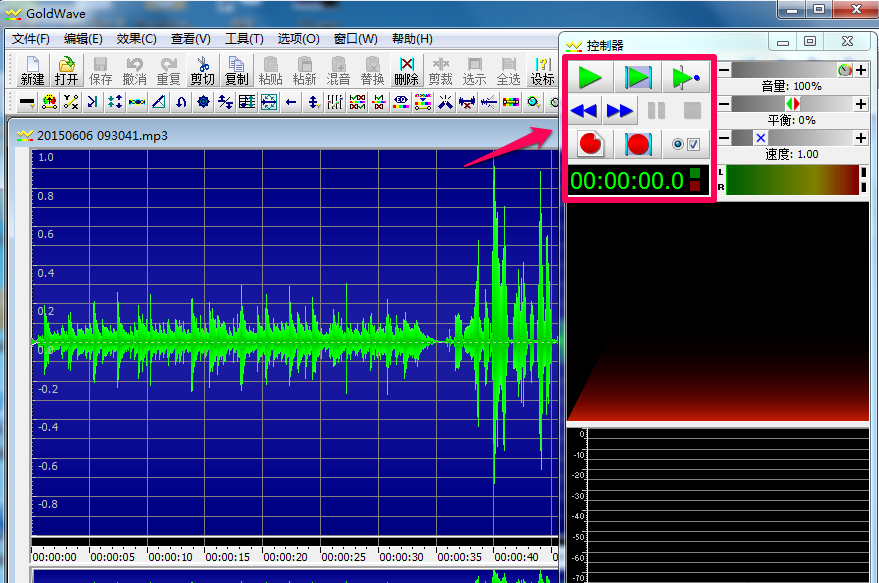Image resolution: width=879 pixels, height=583 pixels.
Task: Click the 复制 (Copy) toolbar icon
Action: [236, 70]
